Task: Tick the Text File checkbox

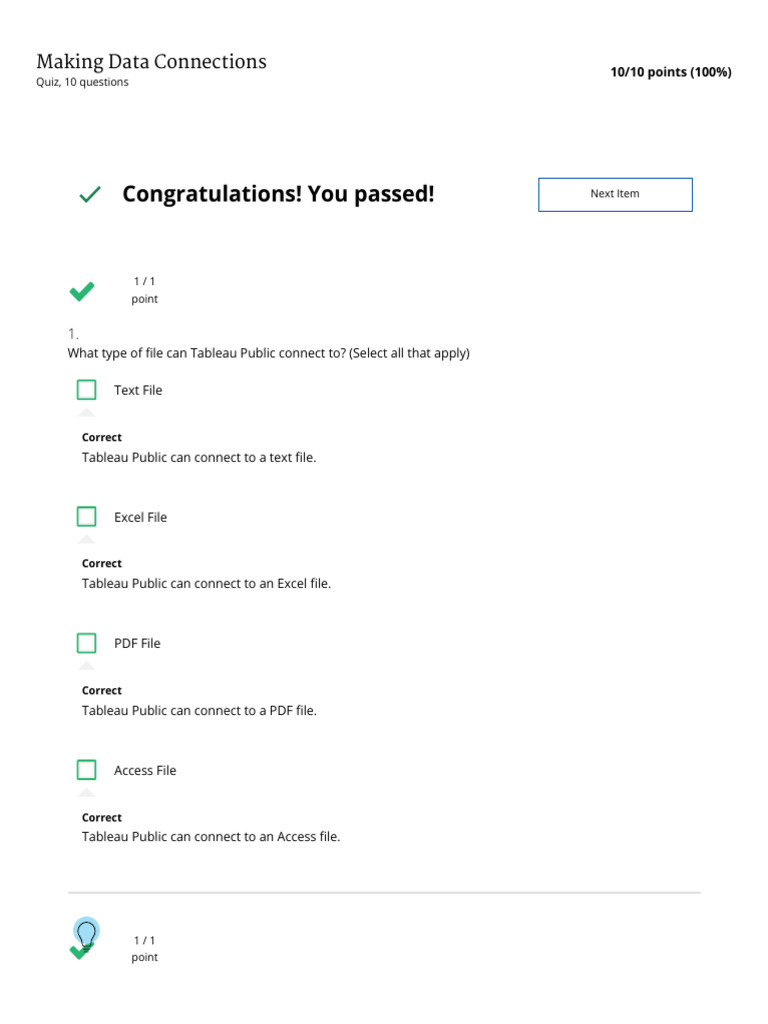Action: coord(86,390)
